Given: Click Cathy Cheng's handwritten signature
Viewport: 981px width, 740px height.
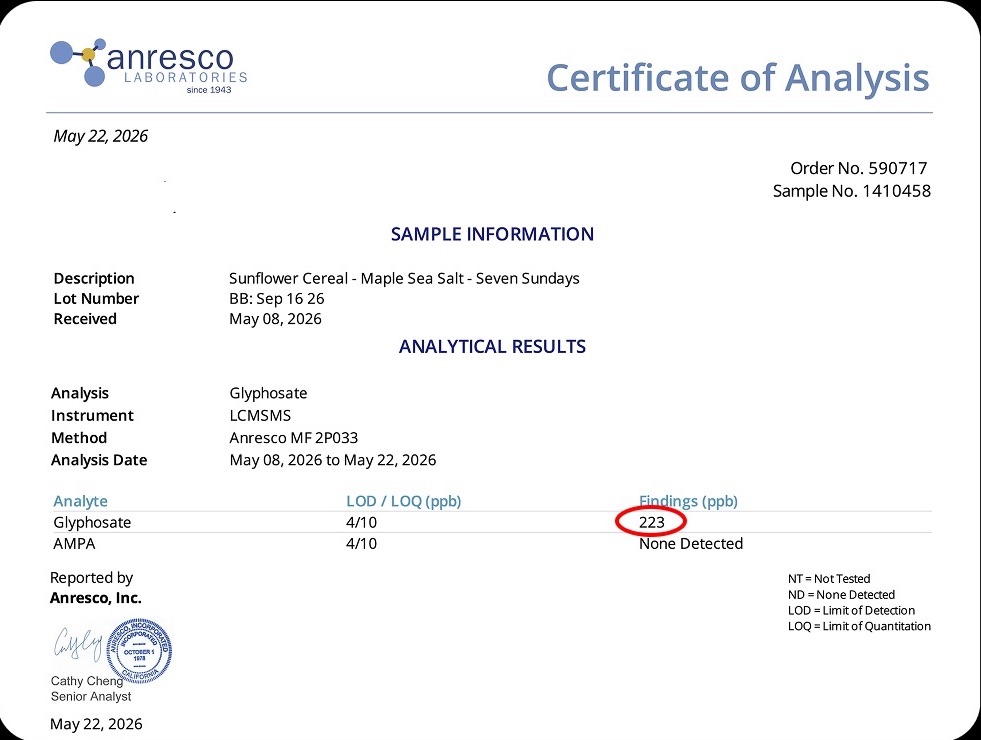Looking at the screenshot, I should coord(78,644).
